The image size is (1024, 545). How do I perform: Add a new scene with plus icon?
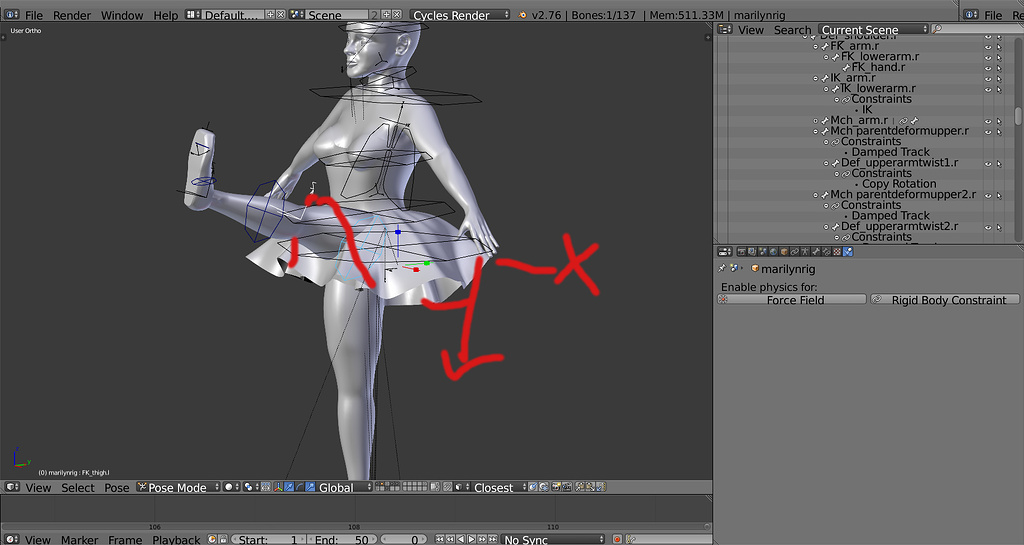click(386, 14)
